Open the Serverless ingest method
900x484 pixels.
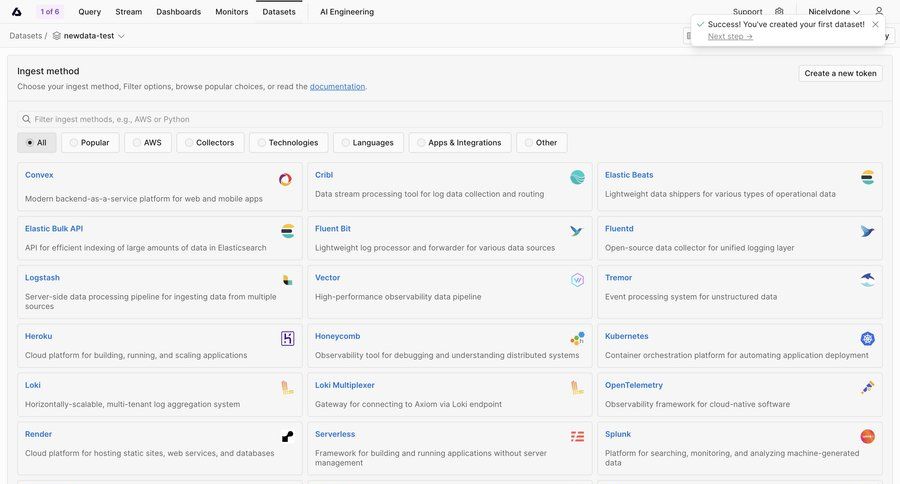click(x=450, y=448)
